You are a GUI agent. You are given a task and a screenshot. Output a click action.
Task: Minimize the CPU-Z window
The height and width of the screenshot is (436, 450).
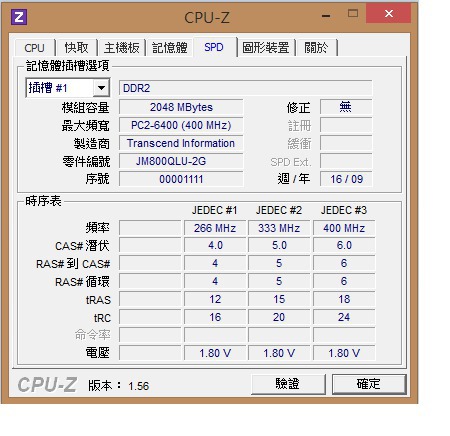[326, 15]
